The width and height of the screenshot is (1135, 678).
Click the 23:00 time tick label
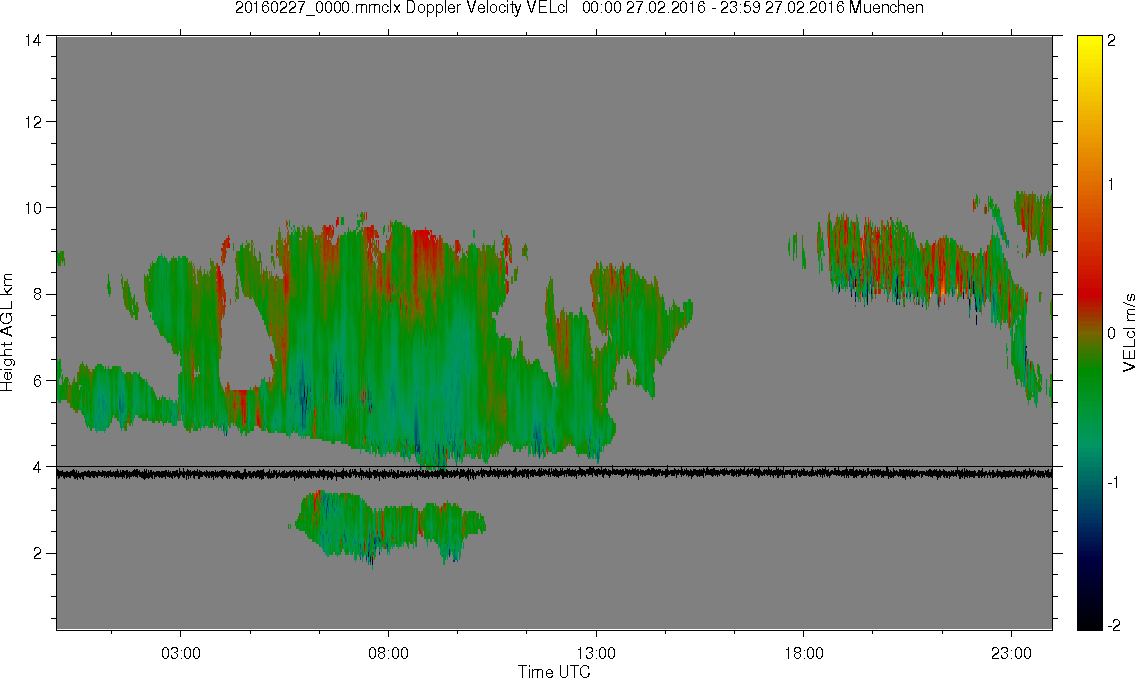tap(1011, 653)
